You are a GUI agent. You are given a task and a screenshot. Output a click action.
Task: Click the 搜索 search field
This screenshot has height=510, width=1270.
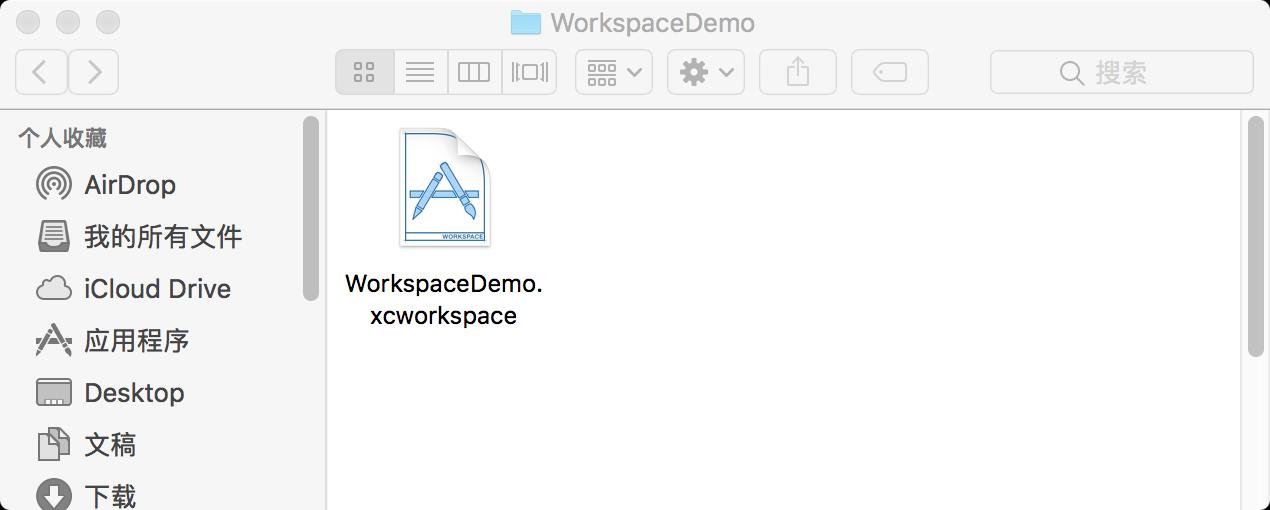point(1121,72)
